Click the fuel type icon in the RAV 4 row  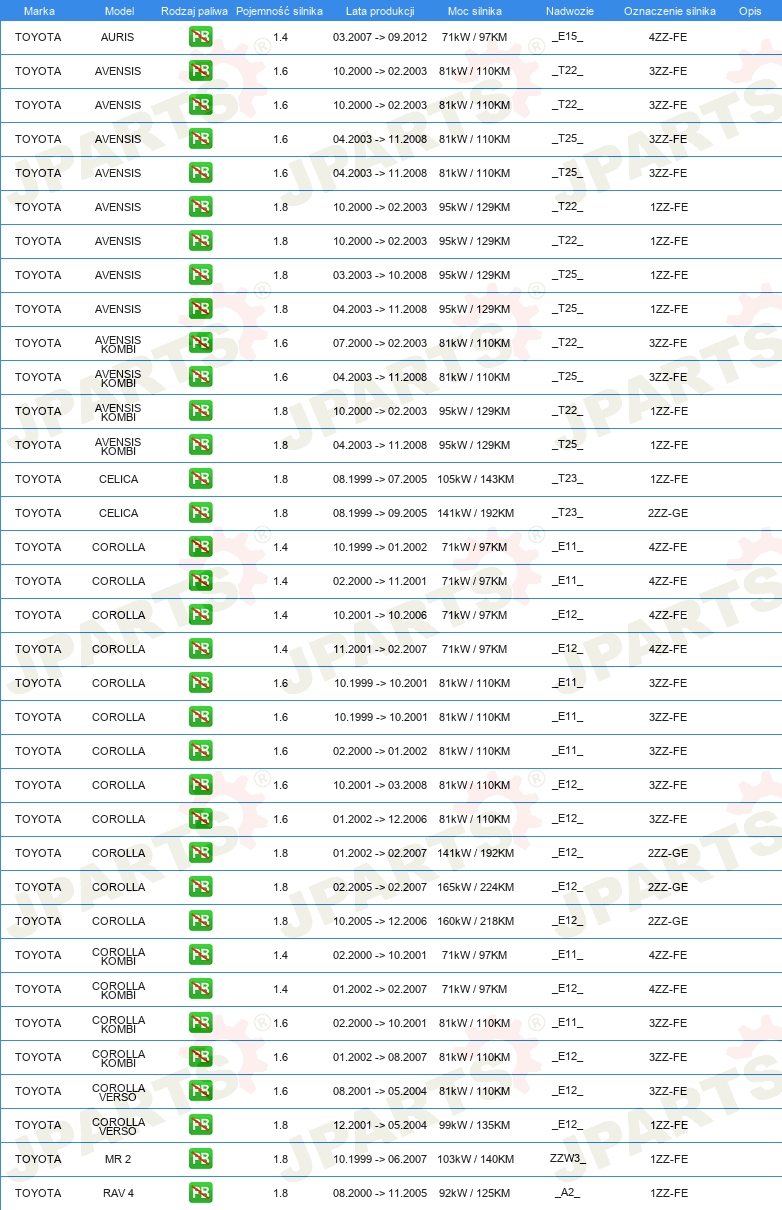(x=200, y=1193)
